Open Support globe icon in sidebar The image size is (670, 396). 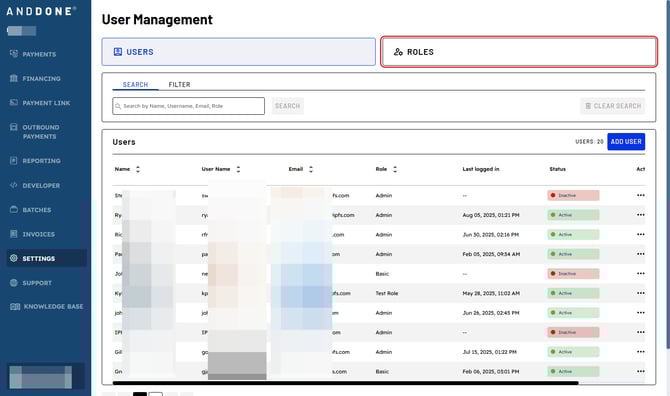pyautogui.click(x=14, y=282)
